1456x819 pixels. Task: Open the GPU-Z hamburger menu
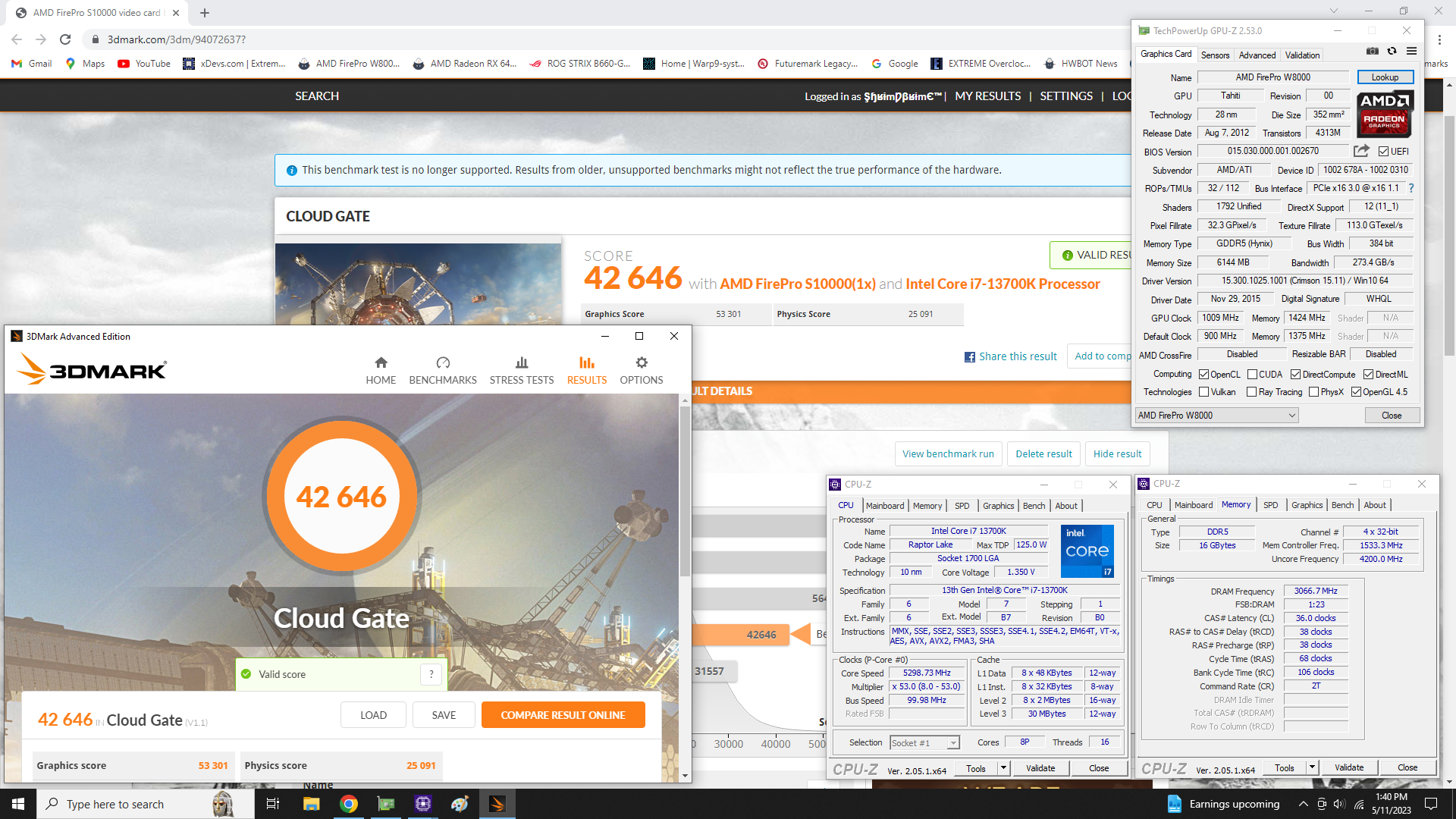(x=1411, y=52)
